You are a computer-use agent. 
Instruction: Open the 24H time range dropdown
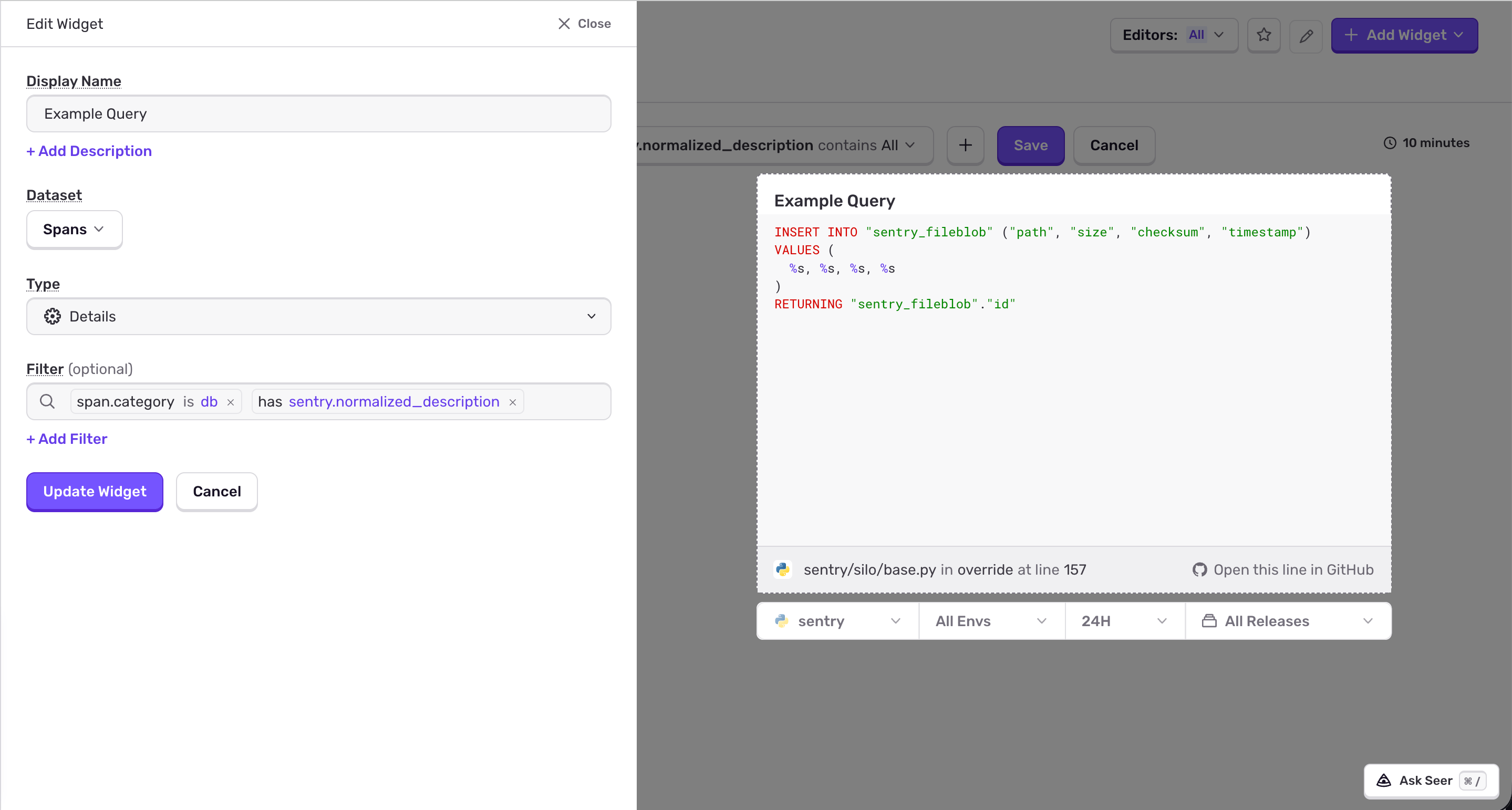click(x=1125, y=621)
